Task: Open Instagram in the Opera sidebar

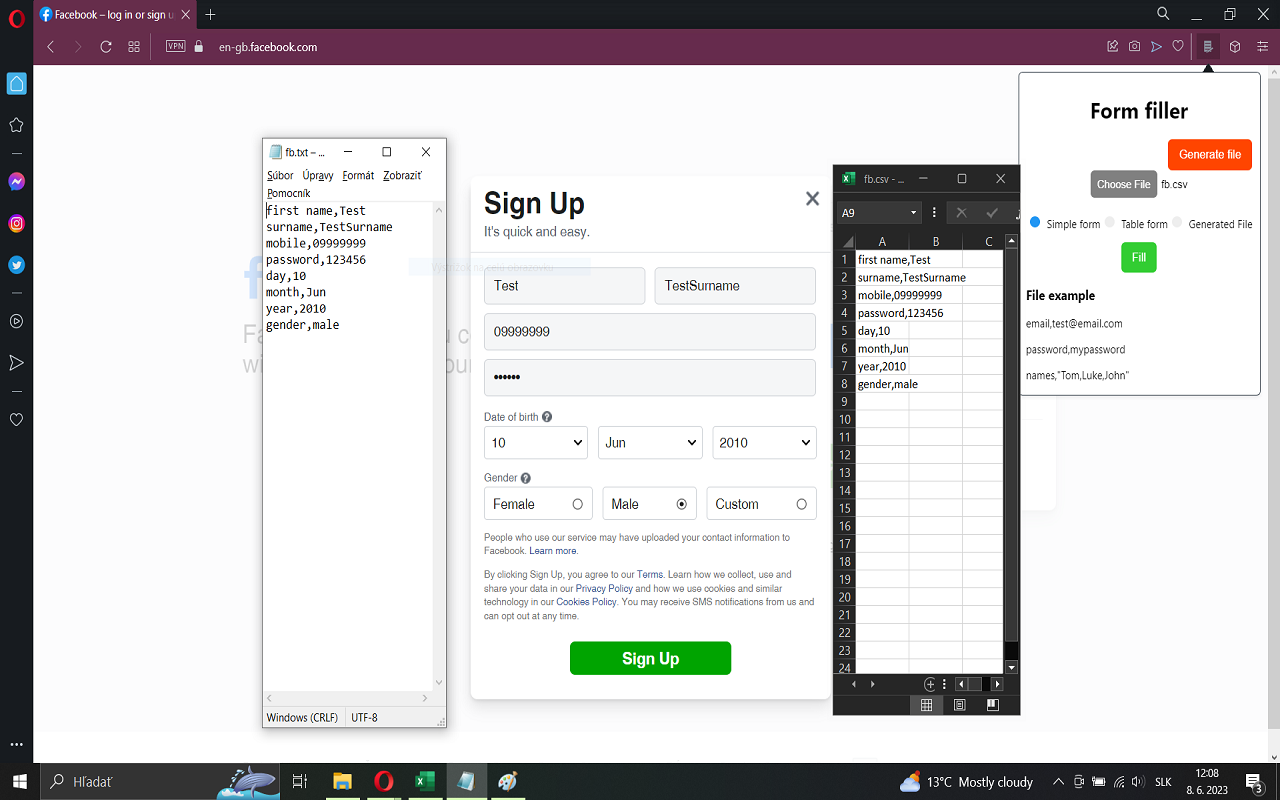Action: point(16,224)
